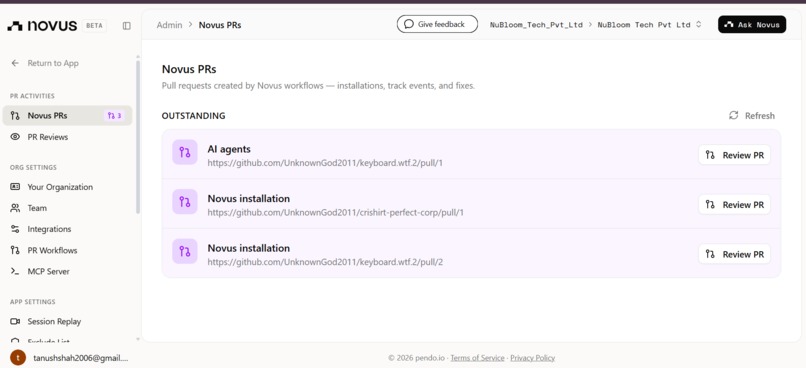Click the Novus PRs page heading
This screenshot has height=368, width=806.
point(189,69)
